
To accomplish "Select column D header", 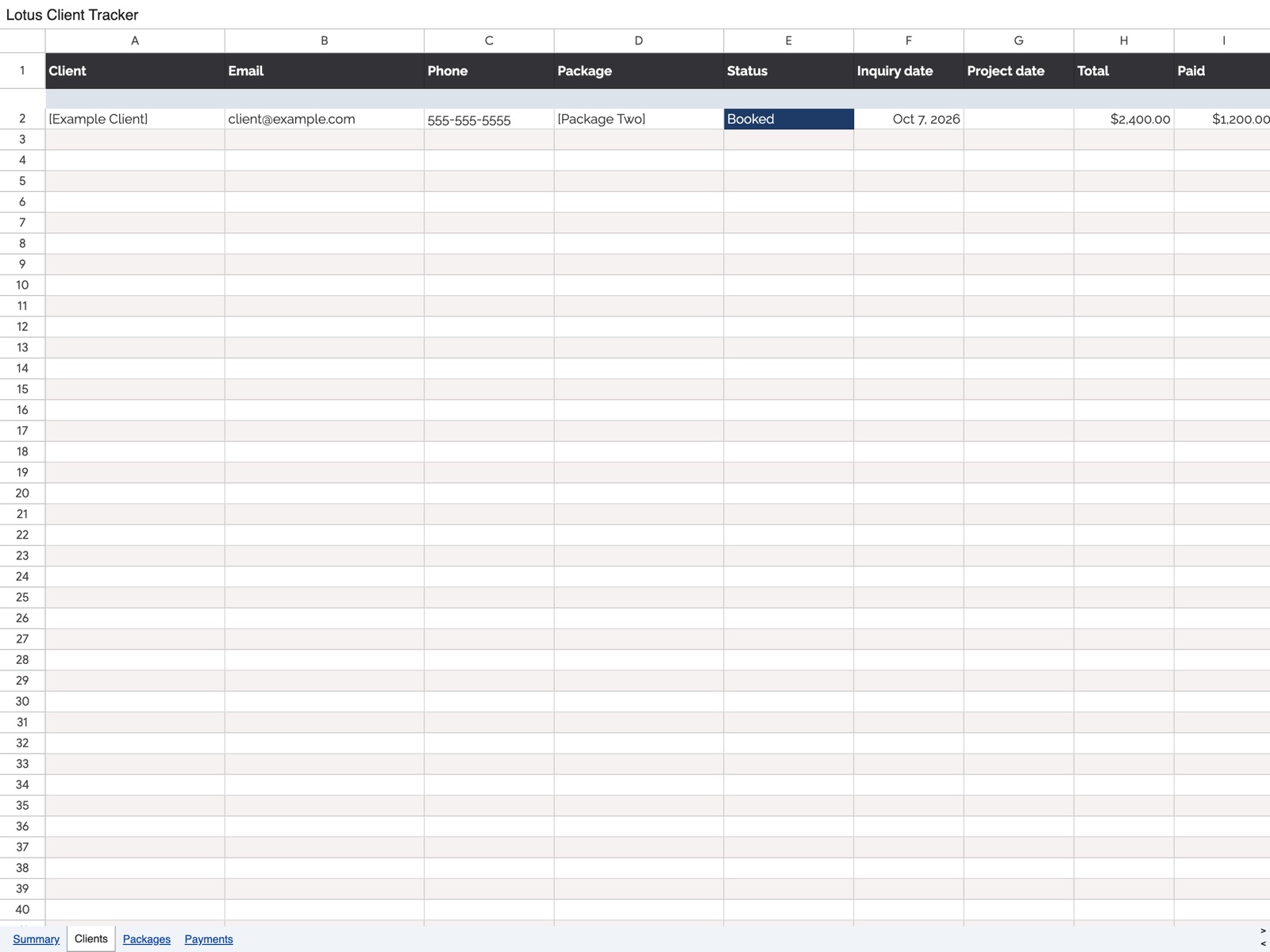I will coord(639,40).
